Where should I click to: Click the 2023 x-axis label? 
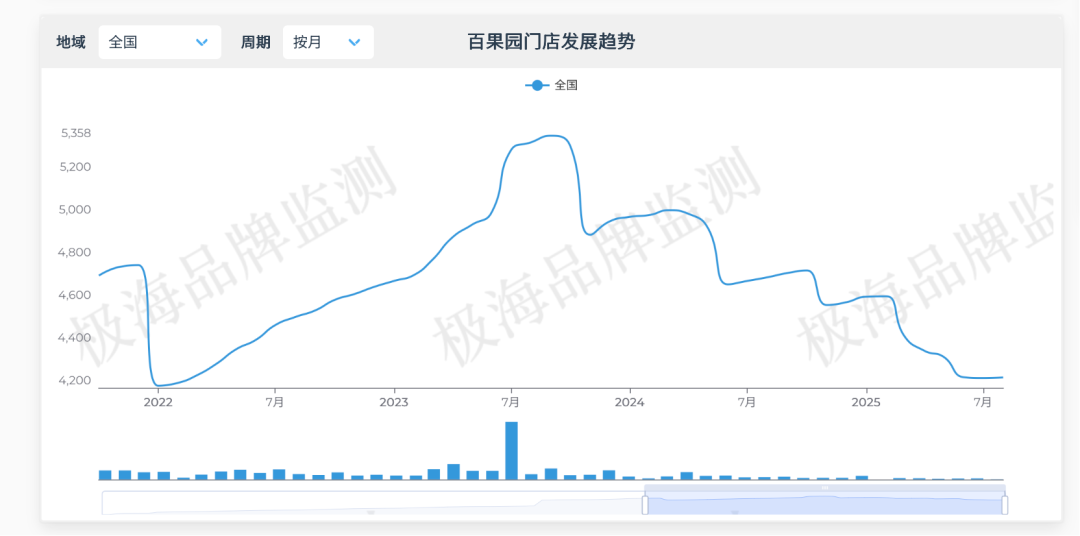pos(393,402)
